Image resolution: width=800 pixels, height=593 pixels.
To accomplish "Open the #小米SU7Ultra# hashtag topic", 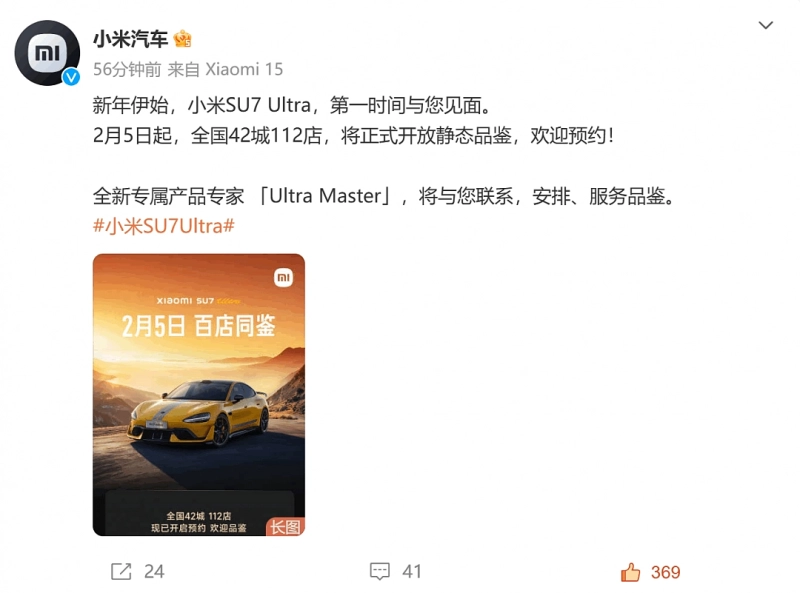I will (x=164, y=226).
